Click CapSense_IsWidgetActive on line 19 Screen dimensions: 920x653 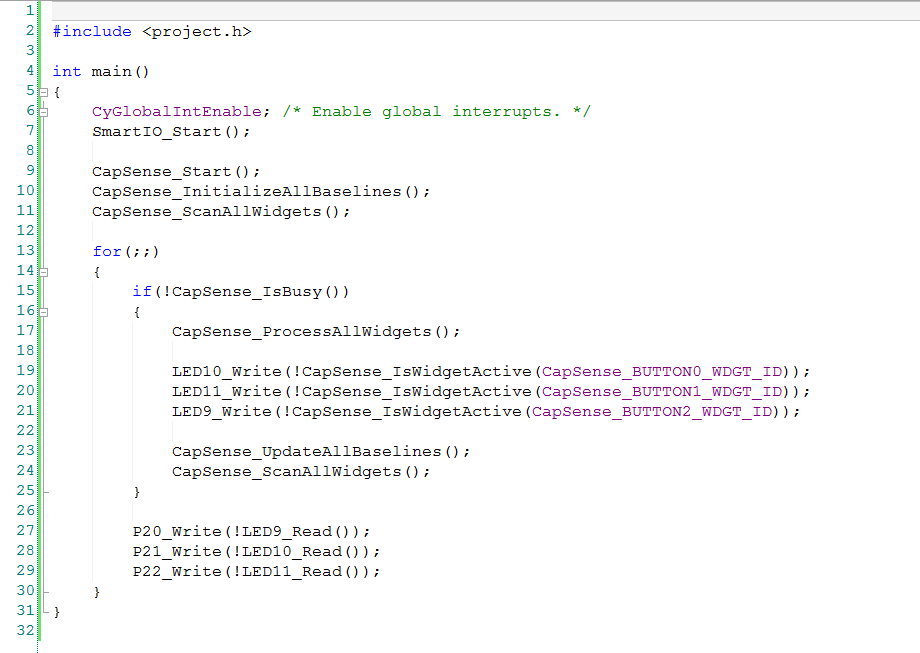(x=417, y=371)
